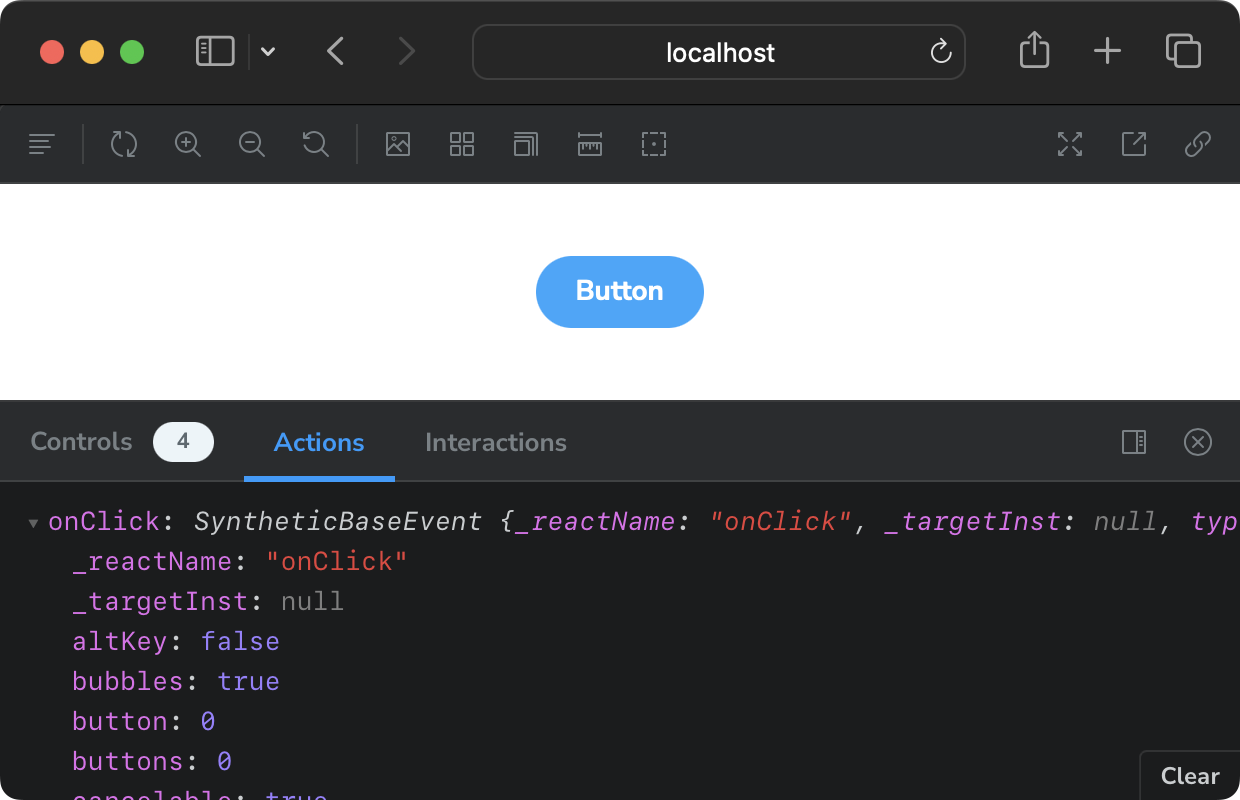Zoom in on the canvas
The width and height of the screenshot is (1240, 800).
pos(188,144)
